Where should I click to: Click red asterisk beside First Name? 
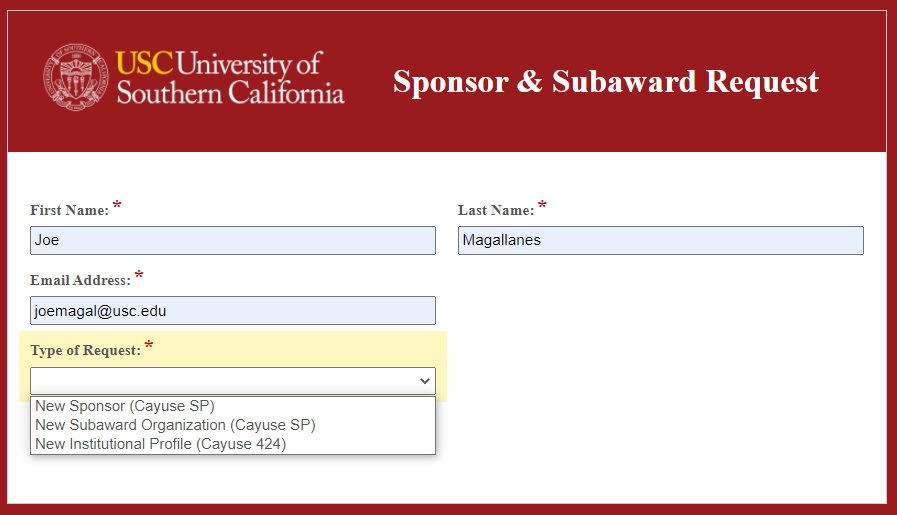pos(117,204)
